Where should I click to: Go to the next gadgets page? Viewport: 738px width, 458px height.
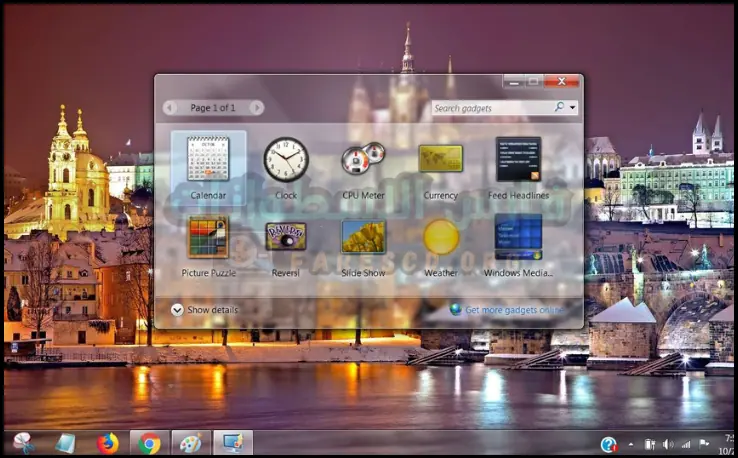click(x=257, y=107)
